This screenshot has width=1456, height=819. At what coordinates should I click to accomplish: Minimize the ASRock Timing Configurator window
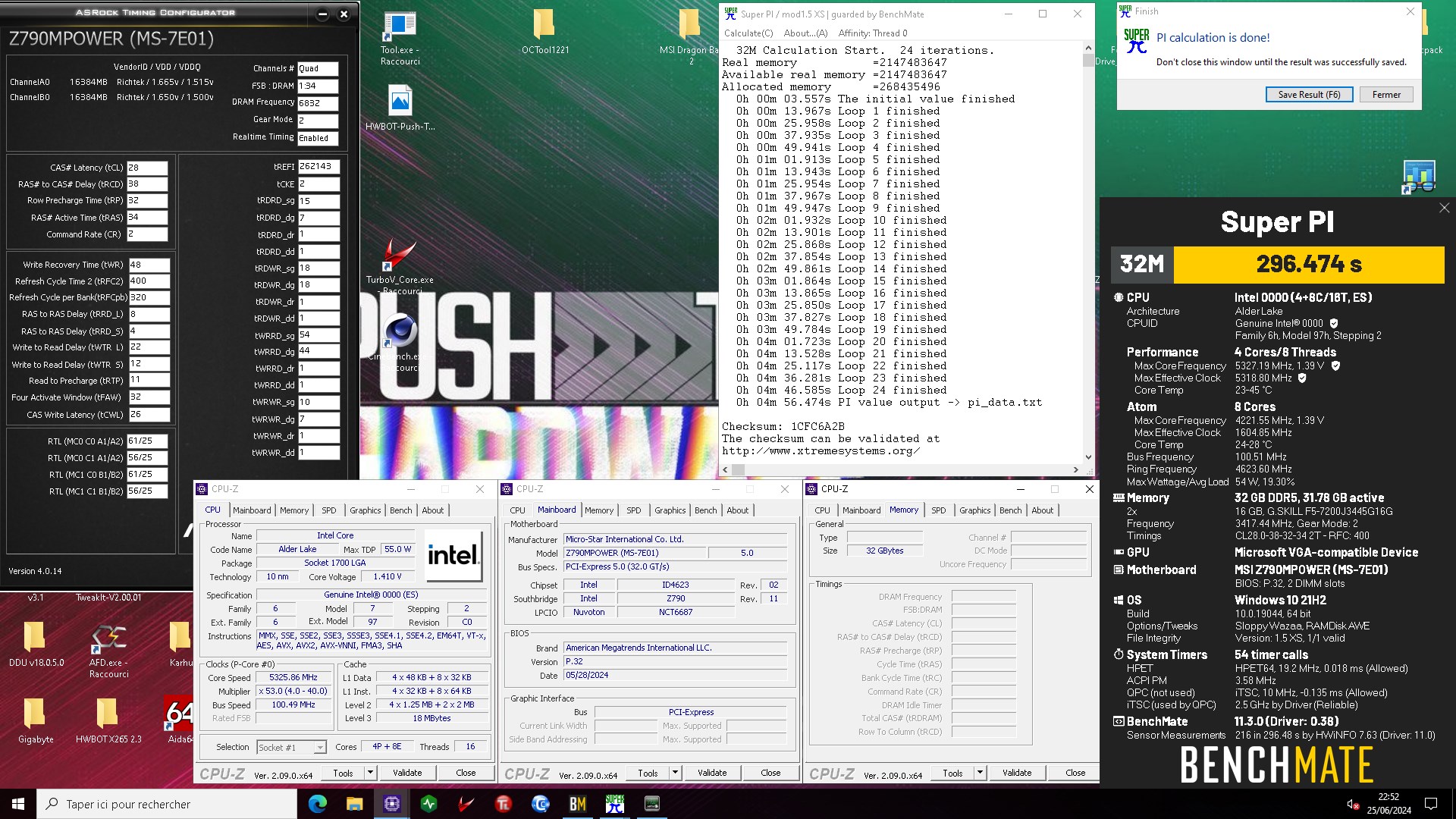tap(322, 14)
